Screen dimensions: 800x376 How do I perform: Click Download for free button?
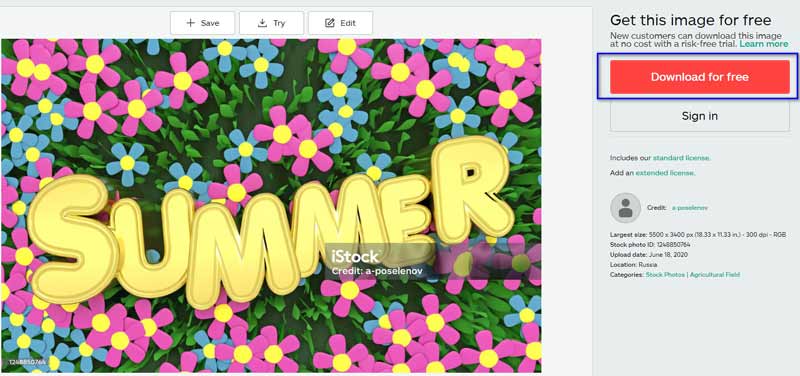[699, 77]
